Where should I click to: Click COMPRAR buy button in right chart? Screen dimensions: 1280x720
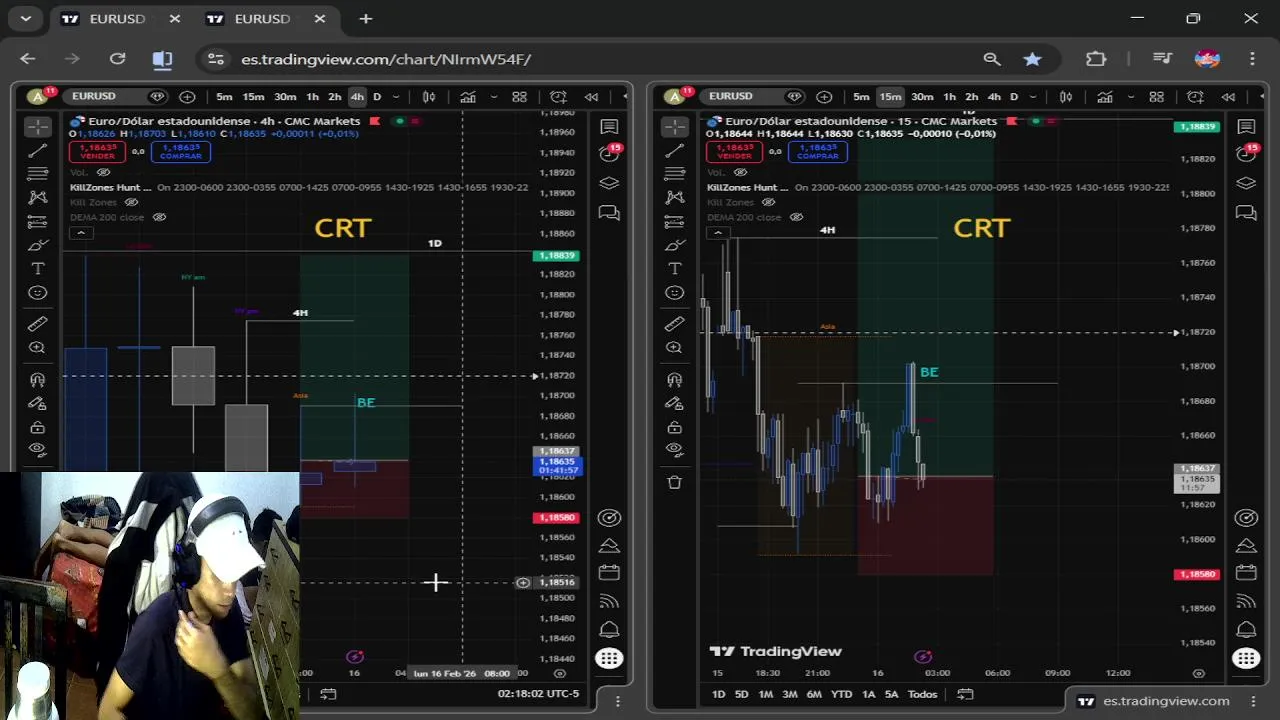click(817, 151)
